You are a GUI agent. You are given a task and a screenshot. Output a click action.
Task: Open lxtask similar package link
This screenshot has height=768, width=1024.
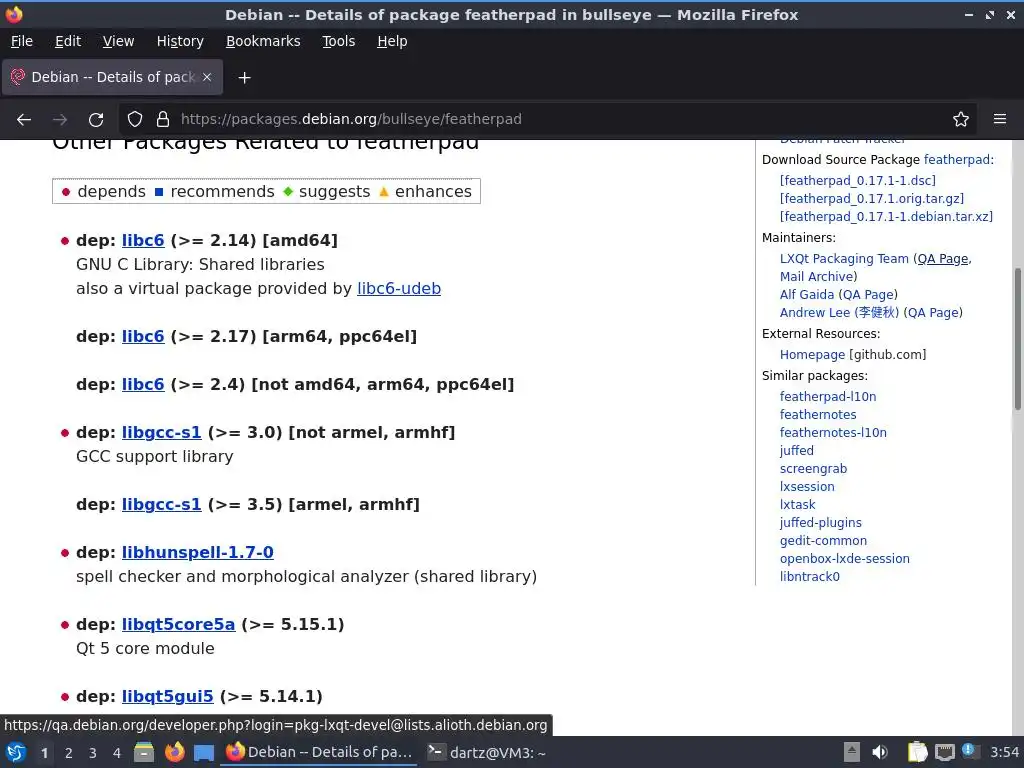pos(797,504)
